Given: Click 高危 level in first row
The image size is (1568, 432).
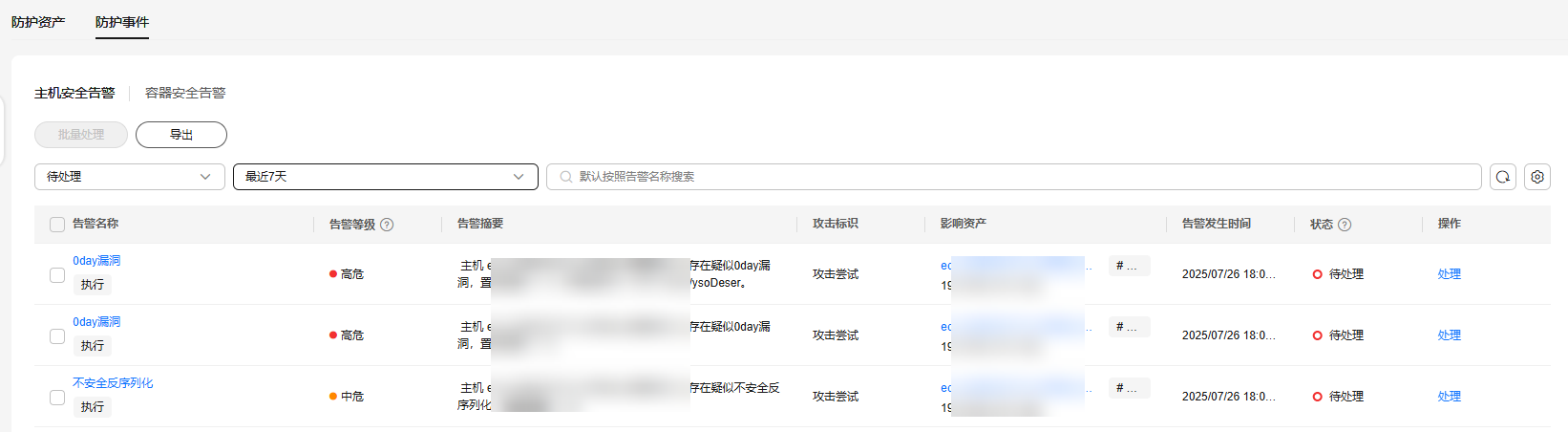Looking at the screenshot, I should click(x=347, y=274).
